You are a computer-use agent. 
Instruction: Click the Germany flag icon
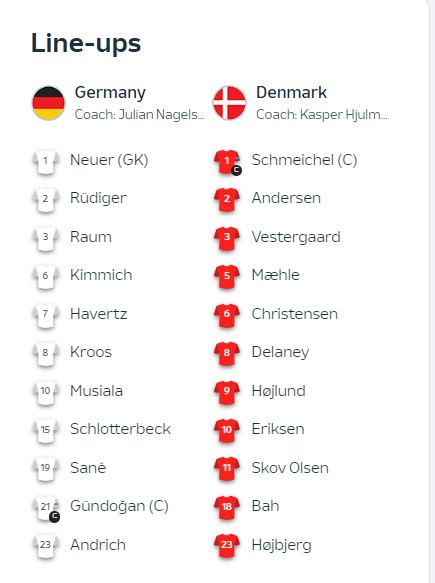[48, 103]
